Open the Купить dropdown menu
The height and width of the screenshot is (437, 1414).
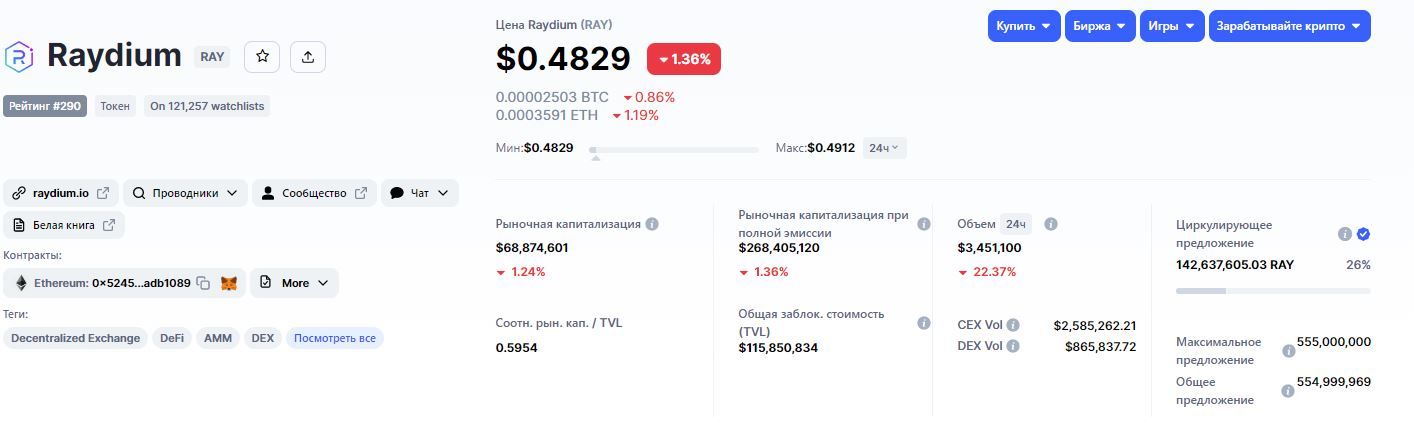1023,26
